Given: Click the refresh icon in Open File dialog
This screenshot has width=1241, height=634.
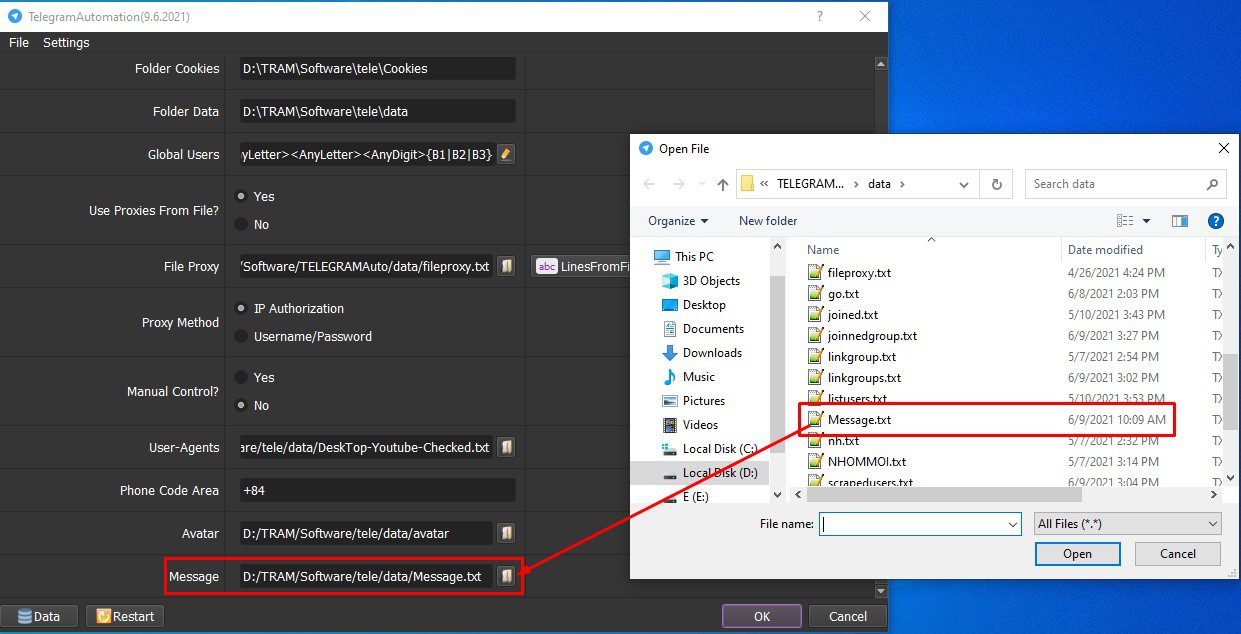Looking at the screenshot, I should click(x=996, y=184).
